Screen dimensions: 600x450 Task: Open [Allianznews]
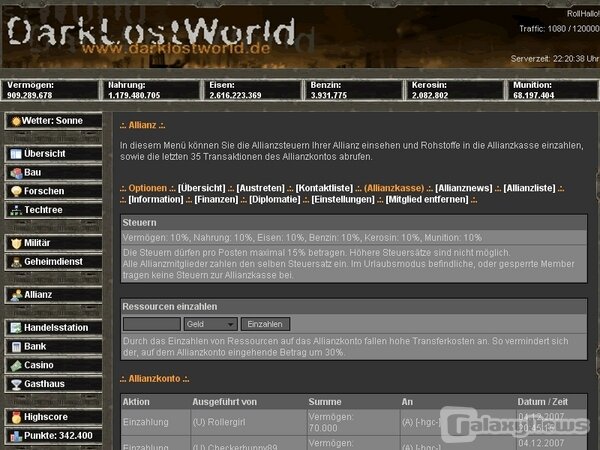pos(464,188)
